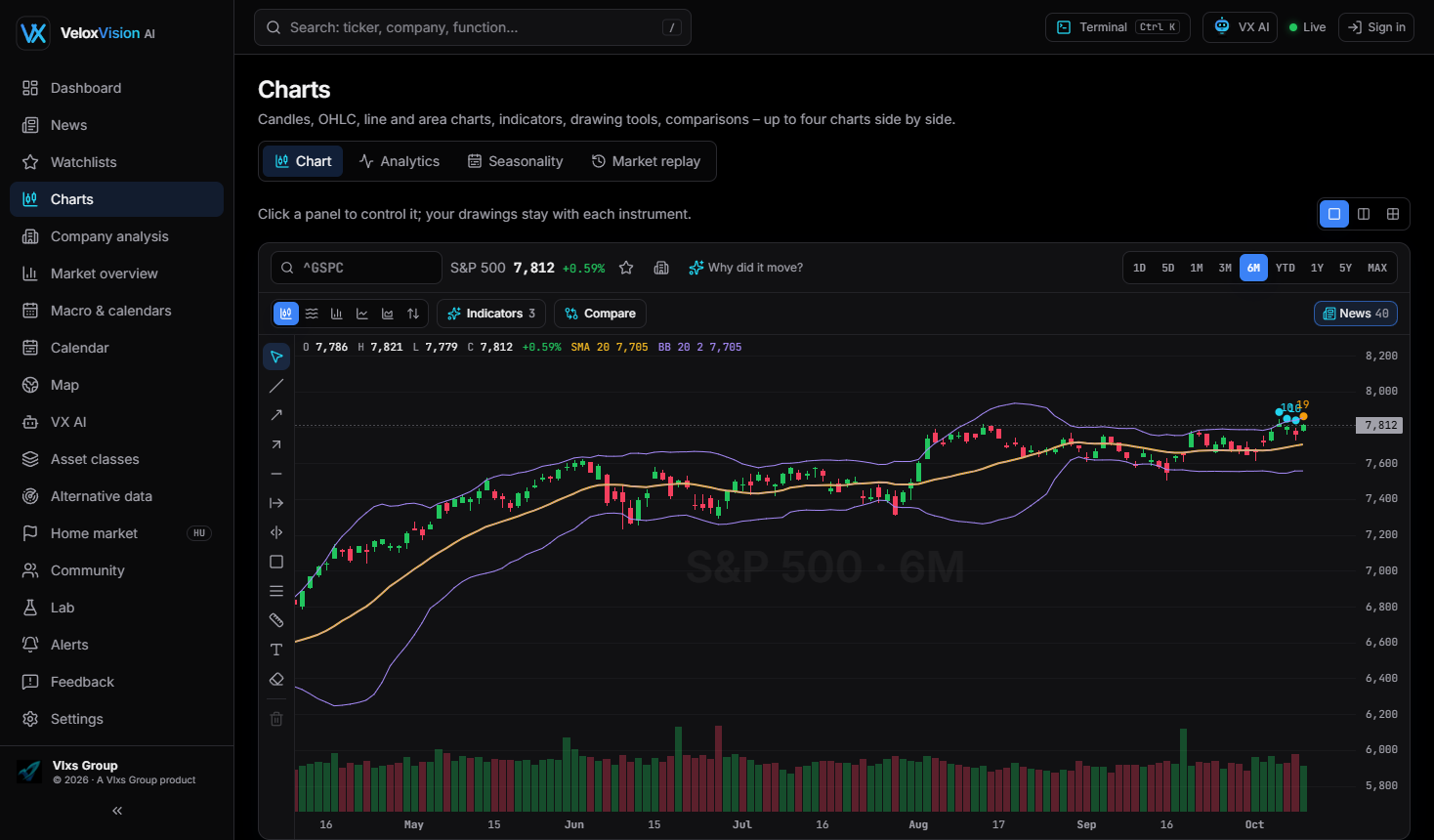Open Asset classes from the sidebar

click(116, 459)
